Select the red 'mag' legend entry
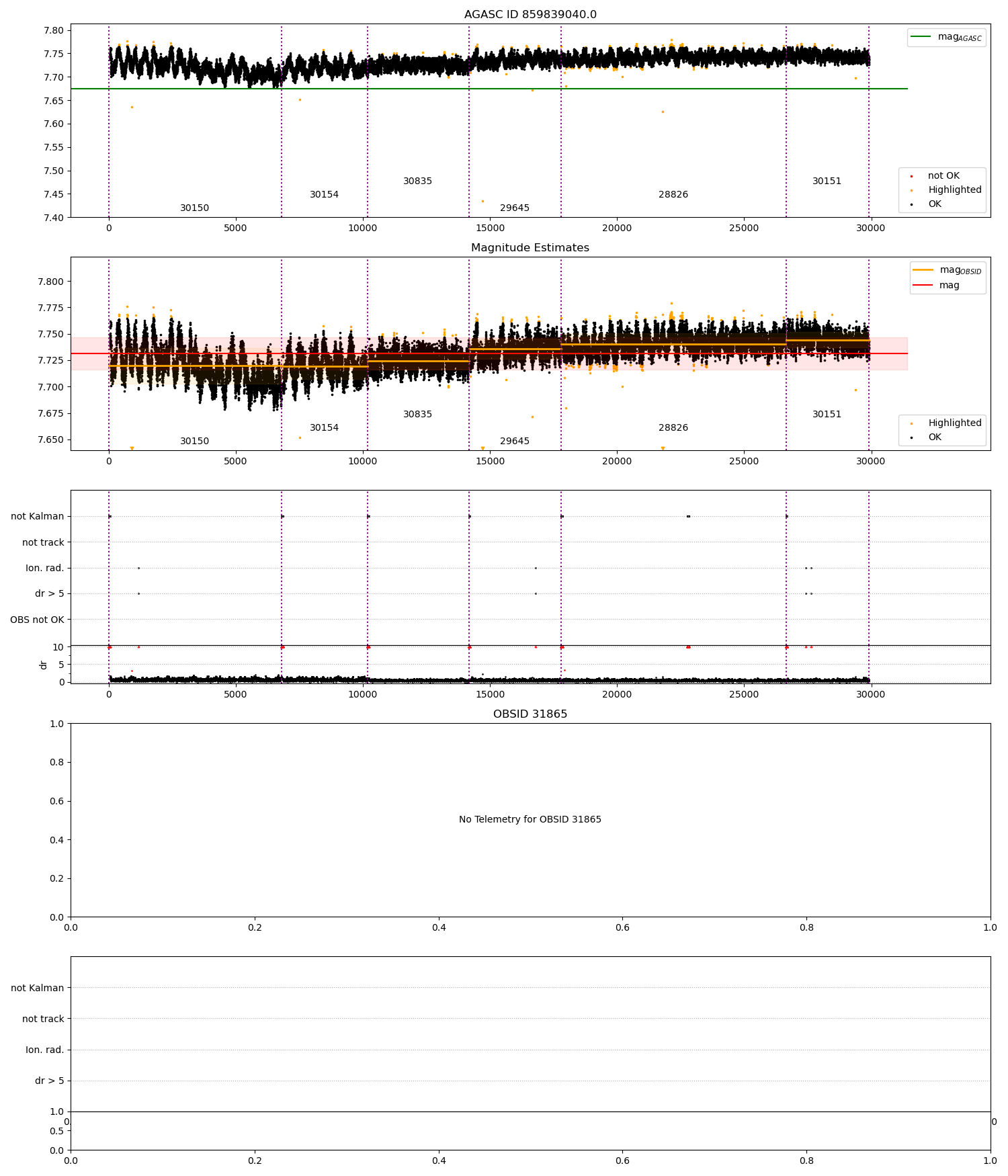 pyautogui.click(x=949, y=286)
